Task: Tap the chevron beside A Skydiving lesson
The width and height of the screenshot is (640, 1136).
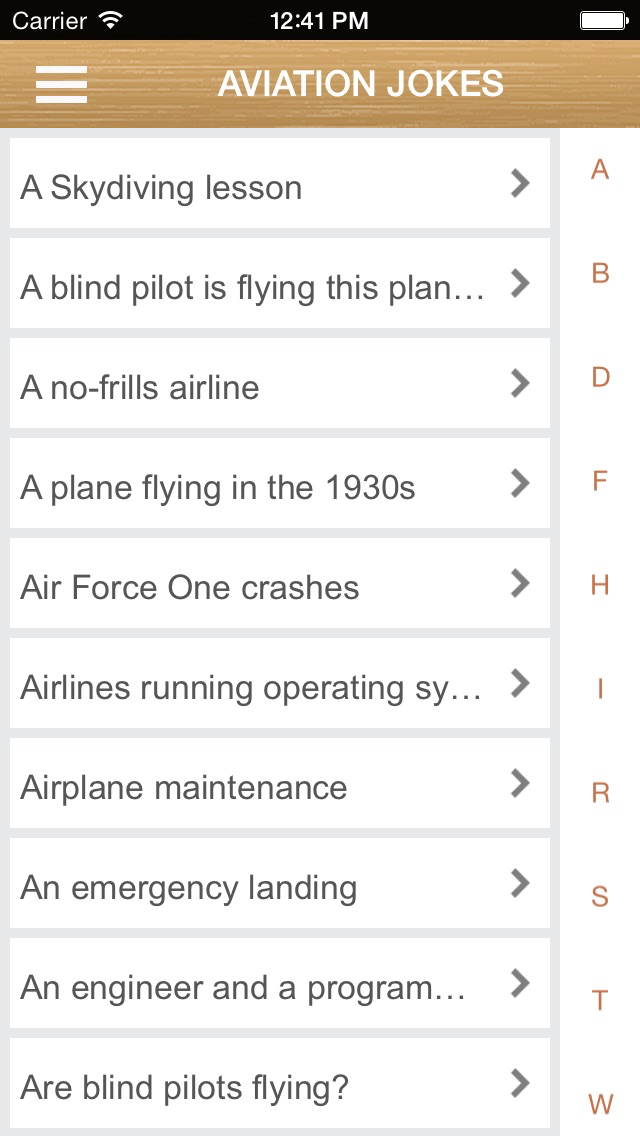Action: 519,183
